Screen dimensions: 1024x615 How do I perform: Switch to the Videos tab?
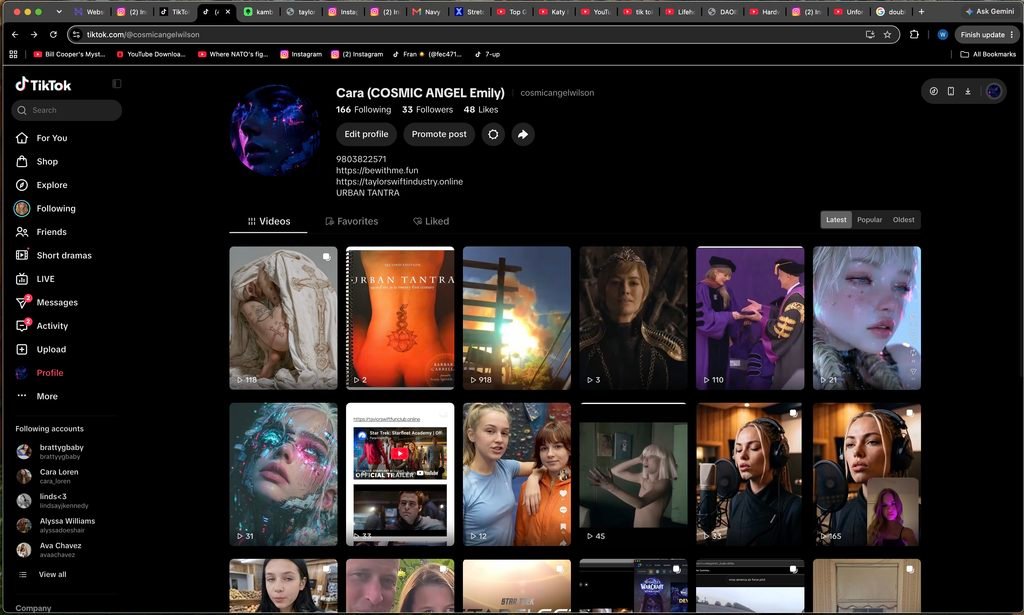[x=268, y=221]
